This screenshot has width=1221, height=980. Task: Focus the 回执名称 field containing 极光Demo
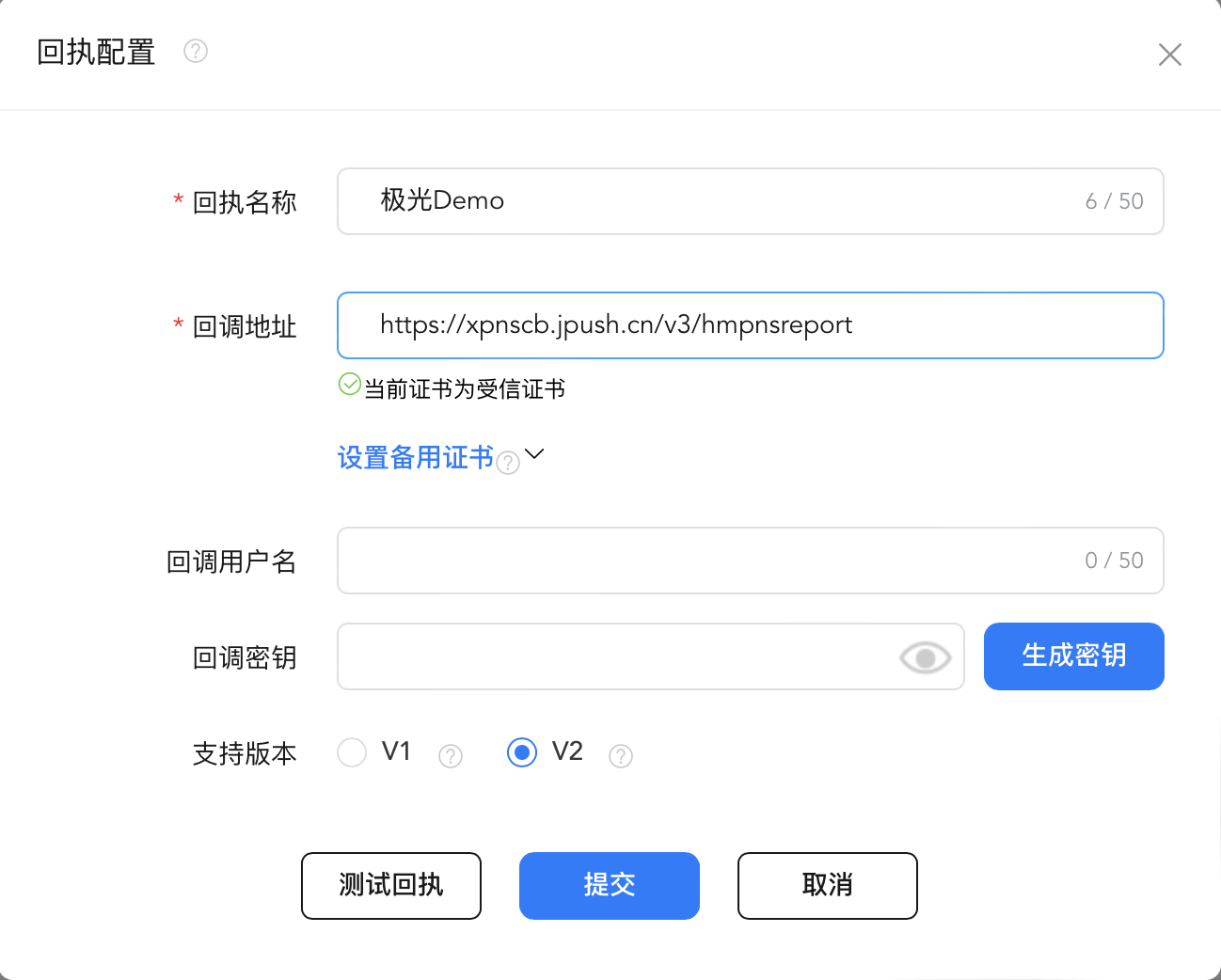(x=715, y=201)
